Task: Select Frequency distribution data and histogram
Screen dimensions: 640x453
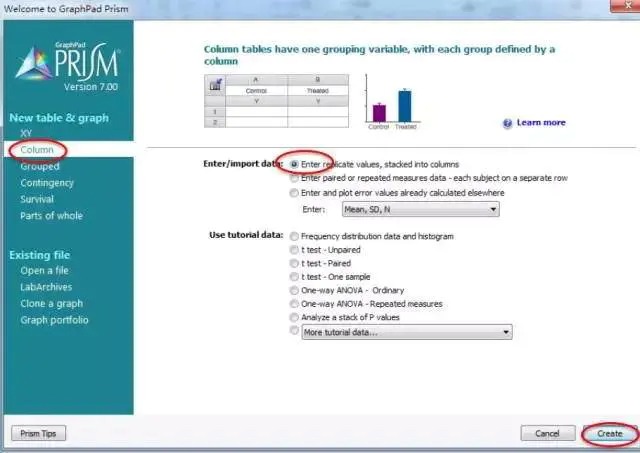Action: (x=294, y=236)
